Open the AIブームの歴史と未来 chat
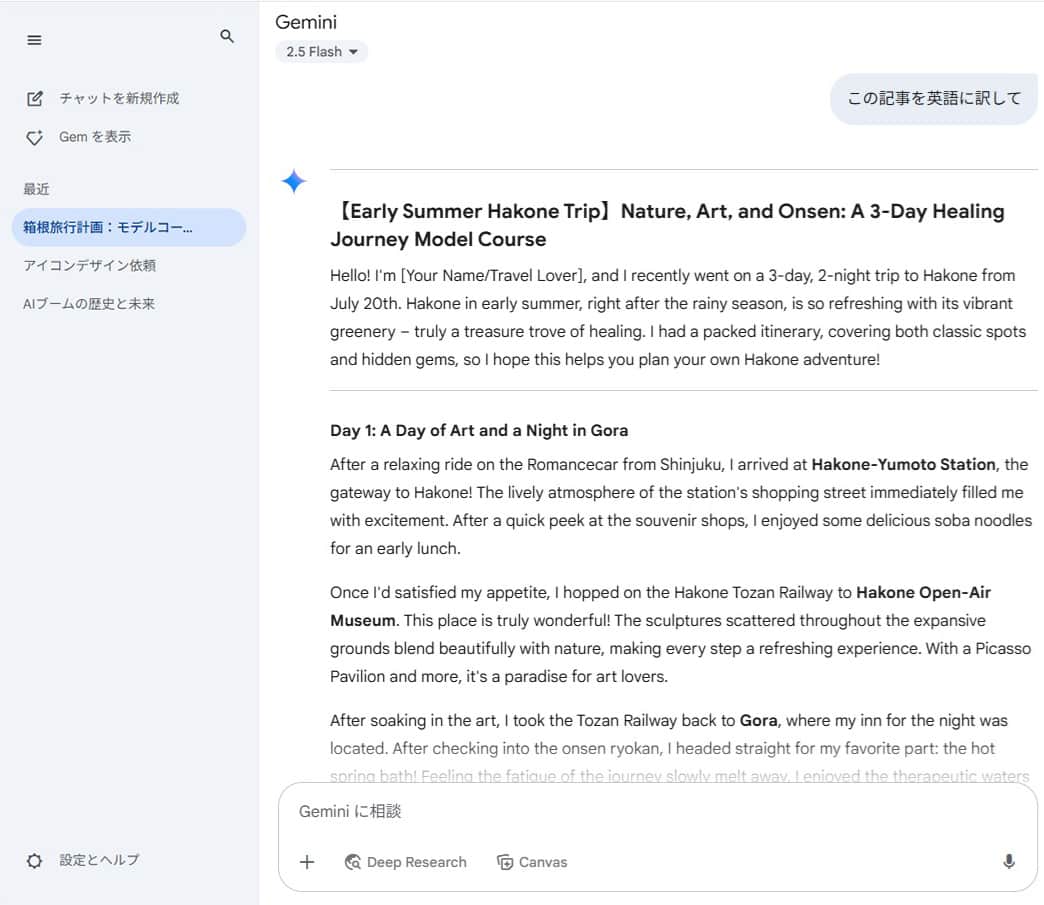This screenshot has width=1044, height=905. pos(89,304)
